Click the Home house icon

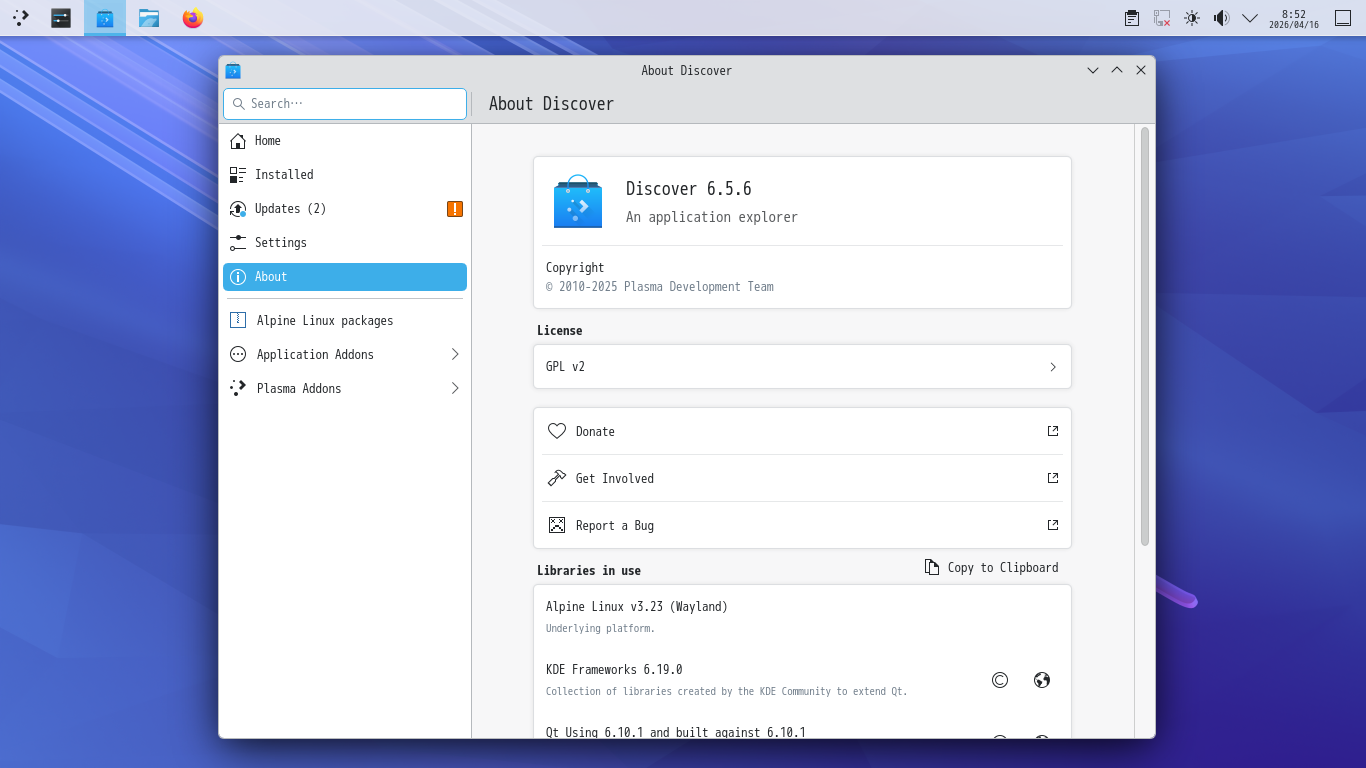coord(238,141)
